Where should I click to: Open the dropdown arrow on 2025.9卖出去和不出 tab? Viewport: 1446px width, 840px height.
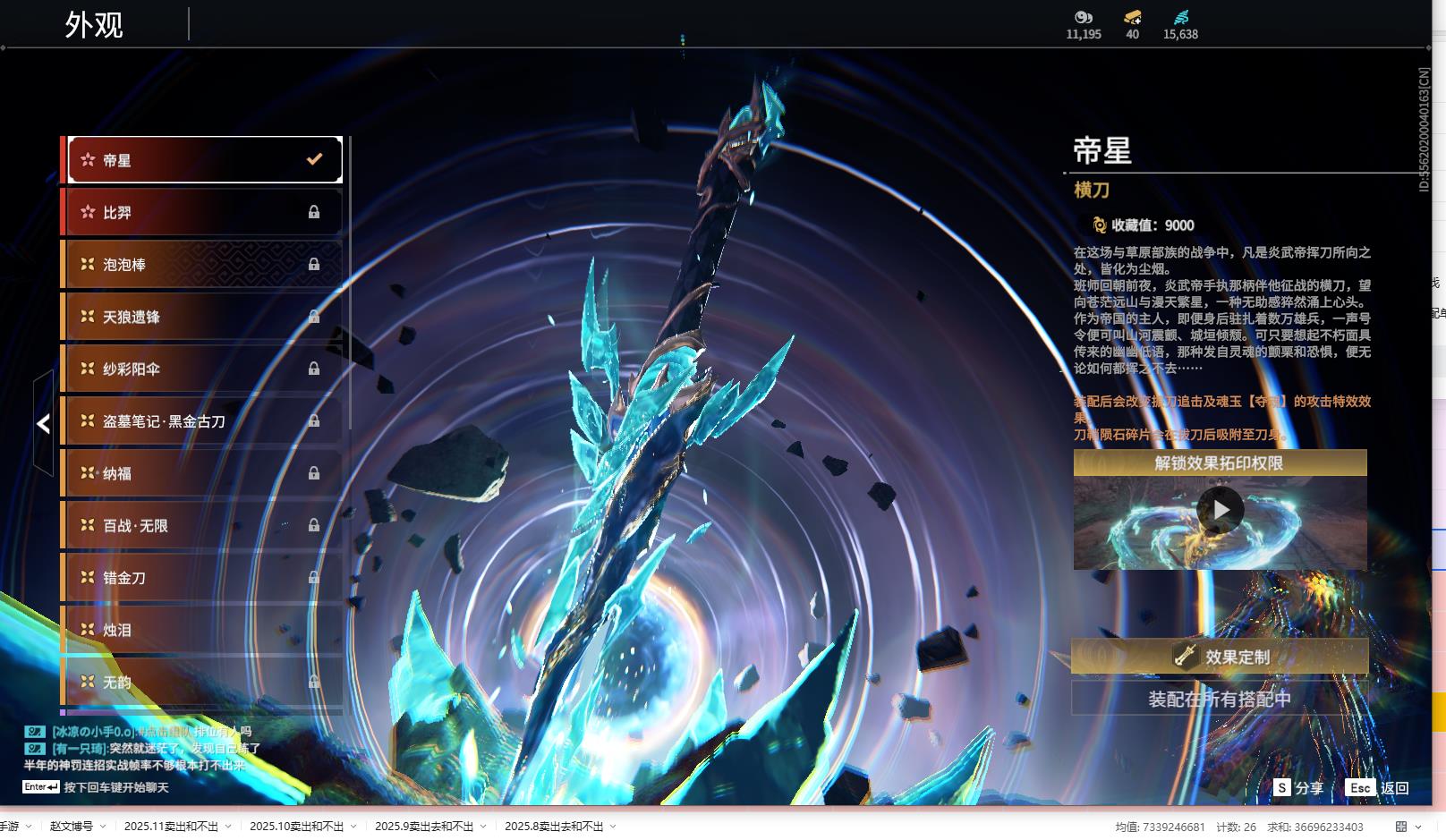[483, 827]
